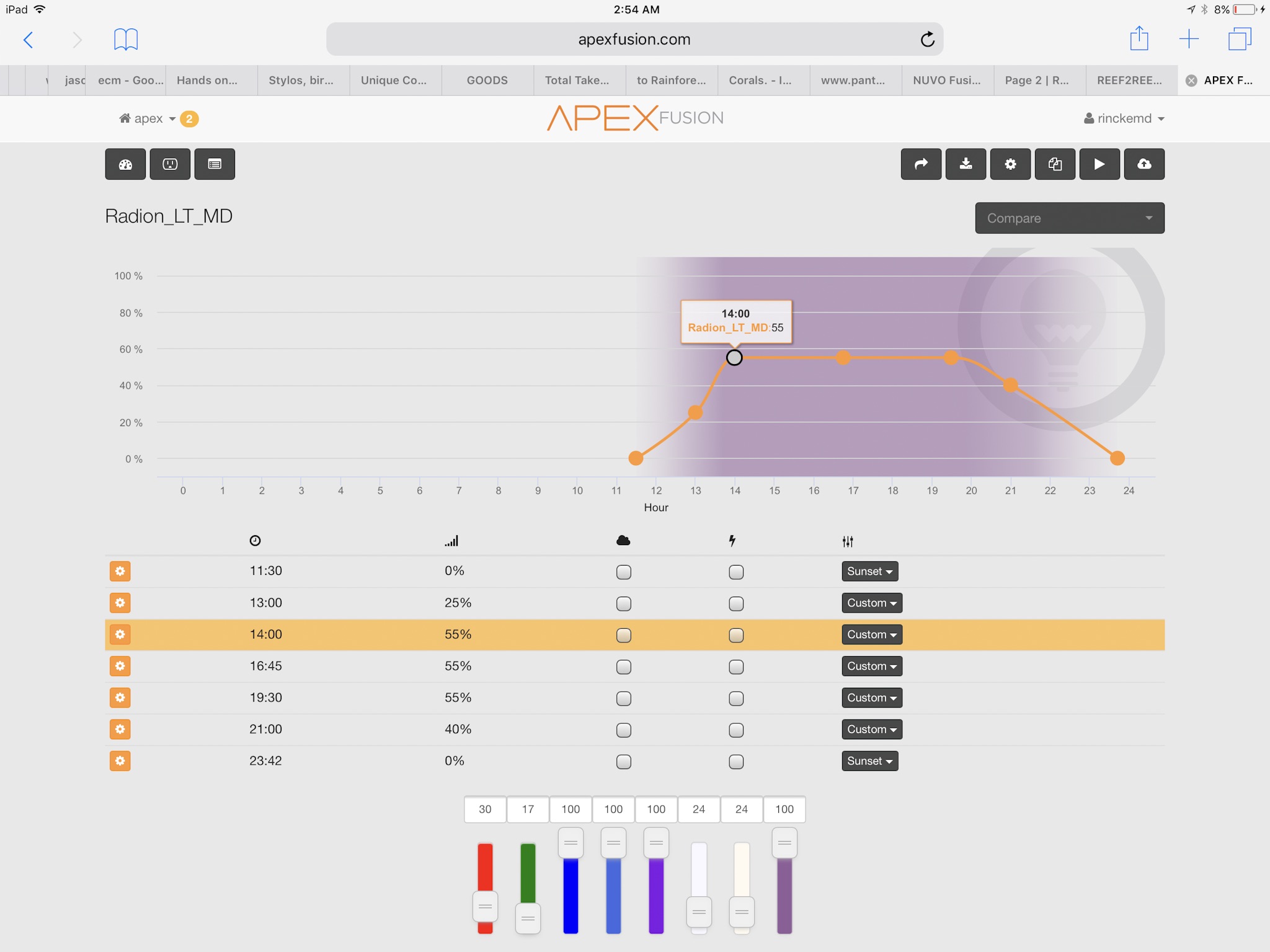Click the 14:00 timeline marker point

(x=735, y=356)
